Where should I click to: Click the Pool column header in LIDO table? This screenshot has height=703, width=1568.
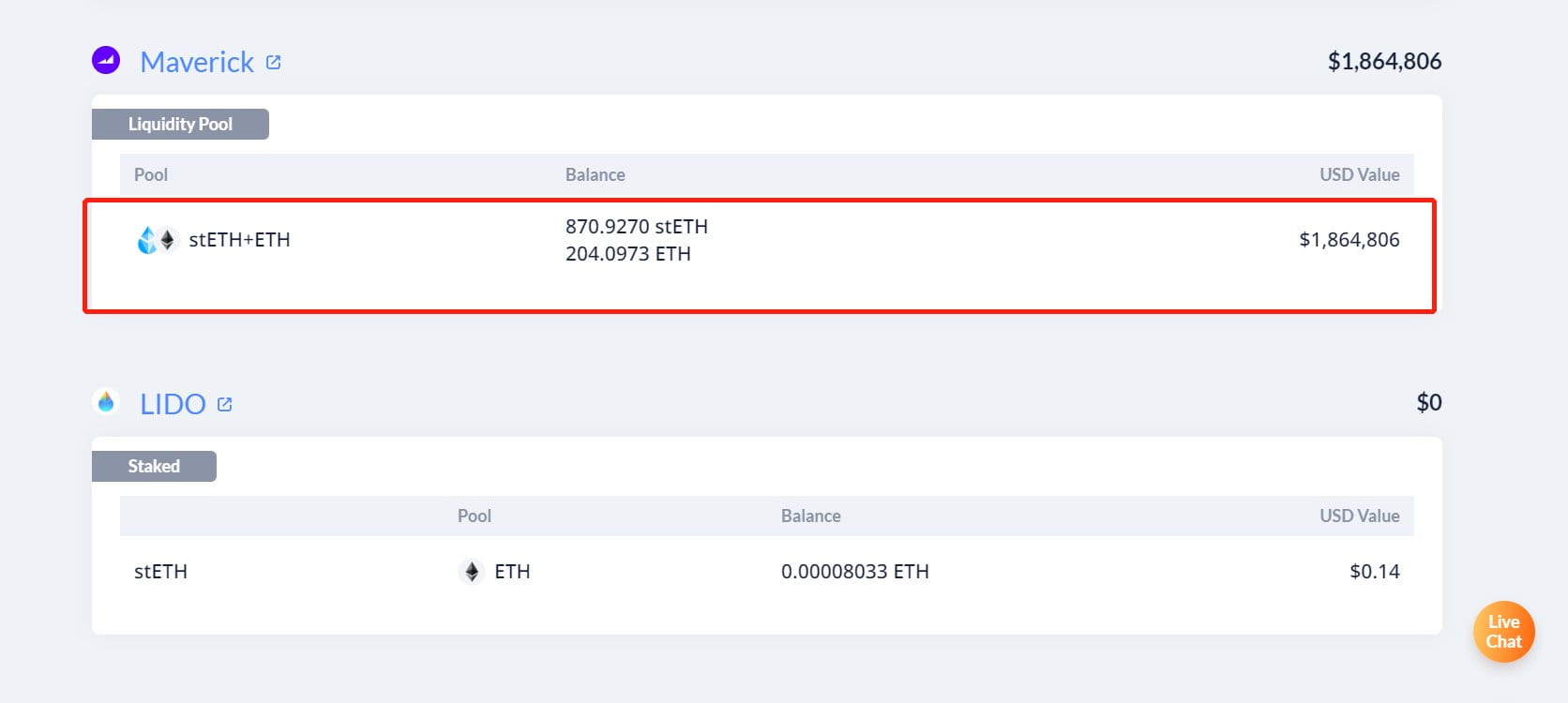[x=475, y=516]
